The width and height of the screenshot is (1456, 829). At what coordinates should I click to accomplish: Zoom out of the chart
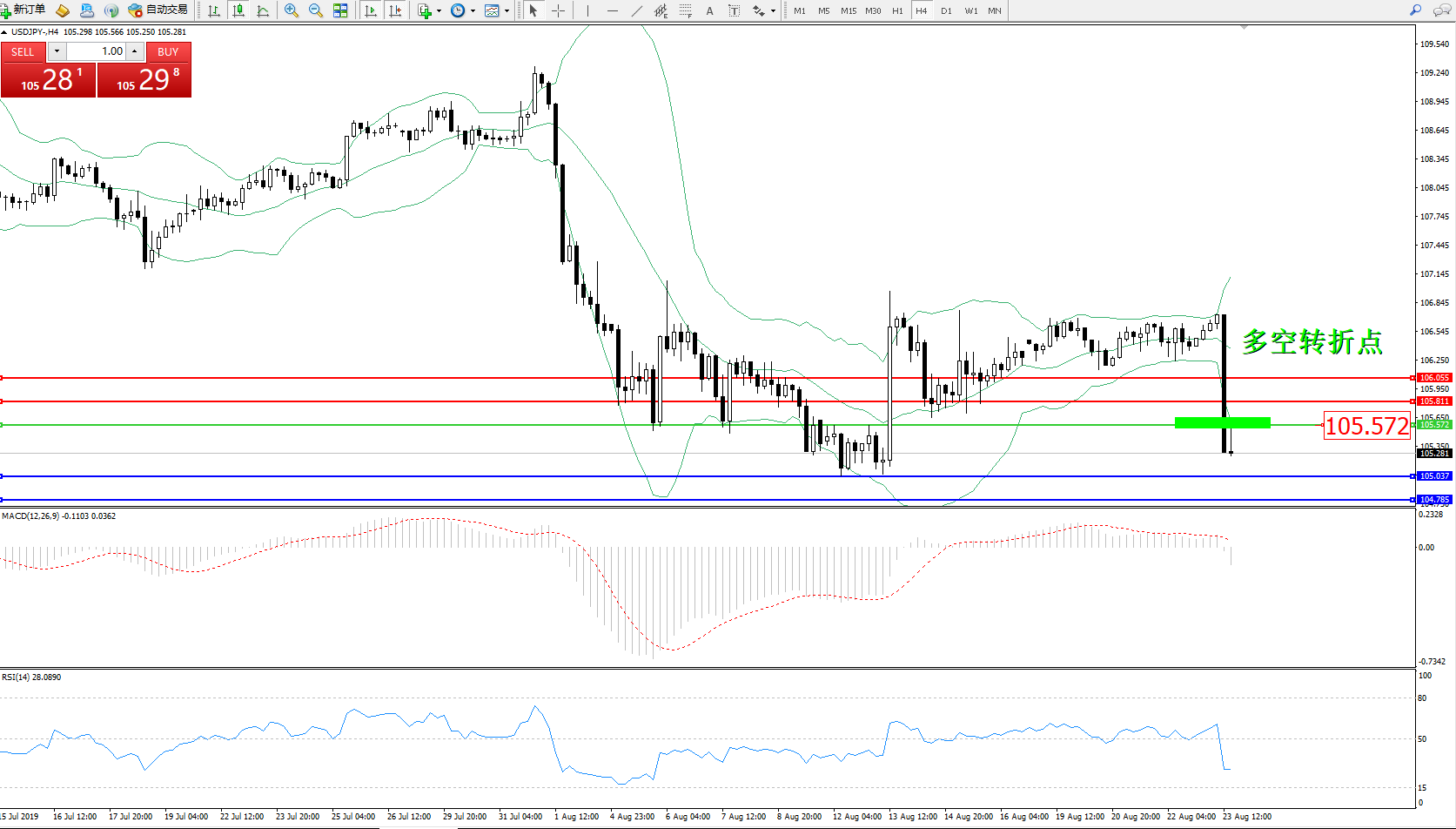[315, 10]
